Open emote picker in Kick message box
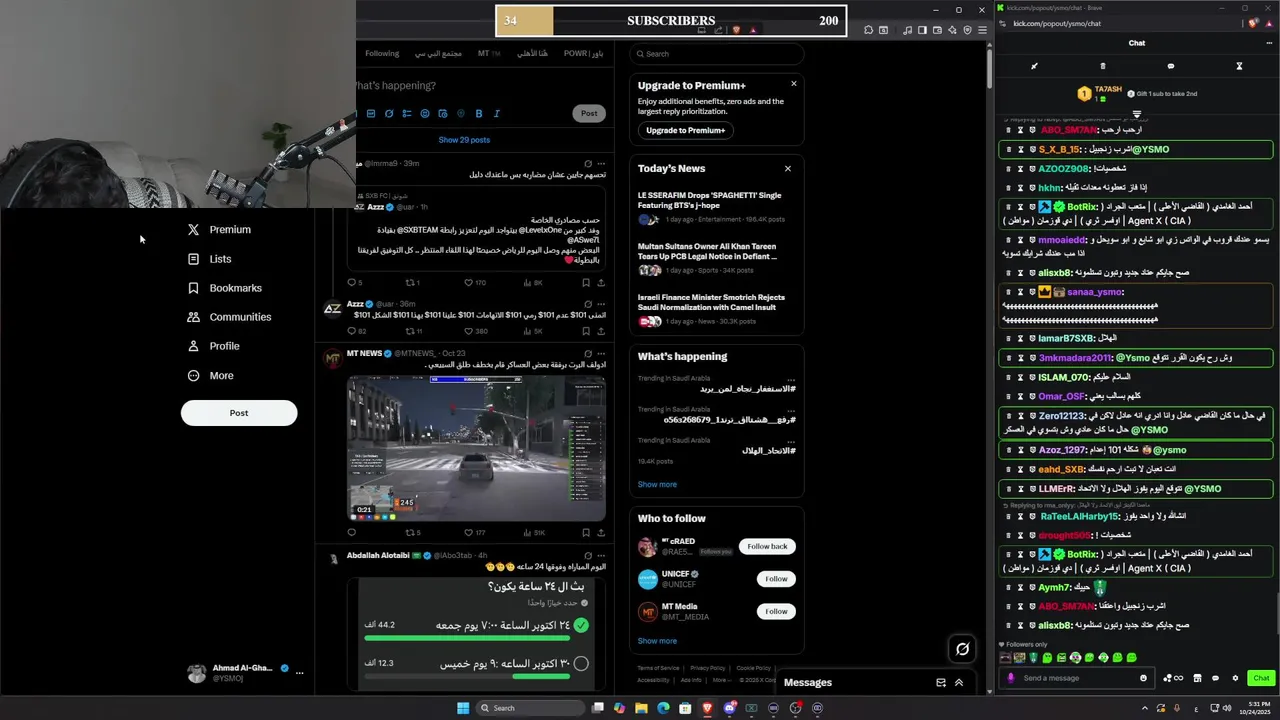 1144,678
